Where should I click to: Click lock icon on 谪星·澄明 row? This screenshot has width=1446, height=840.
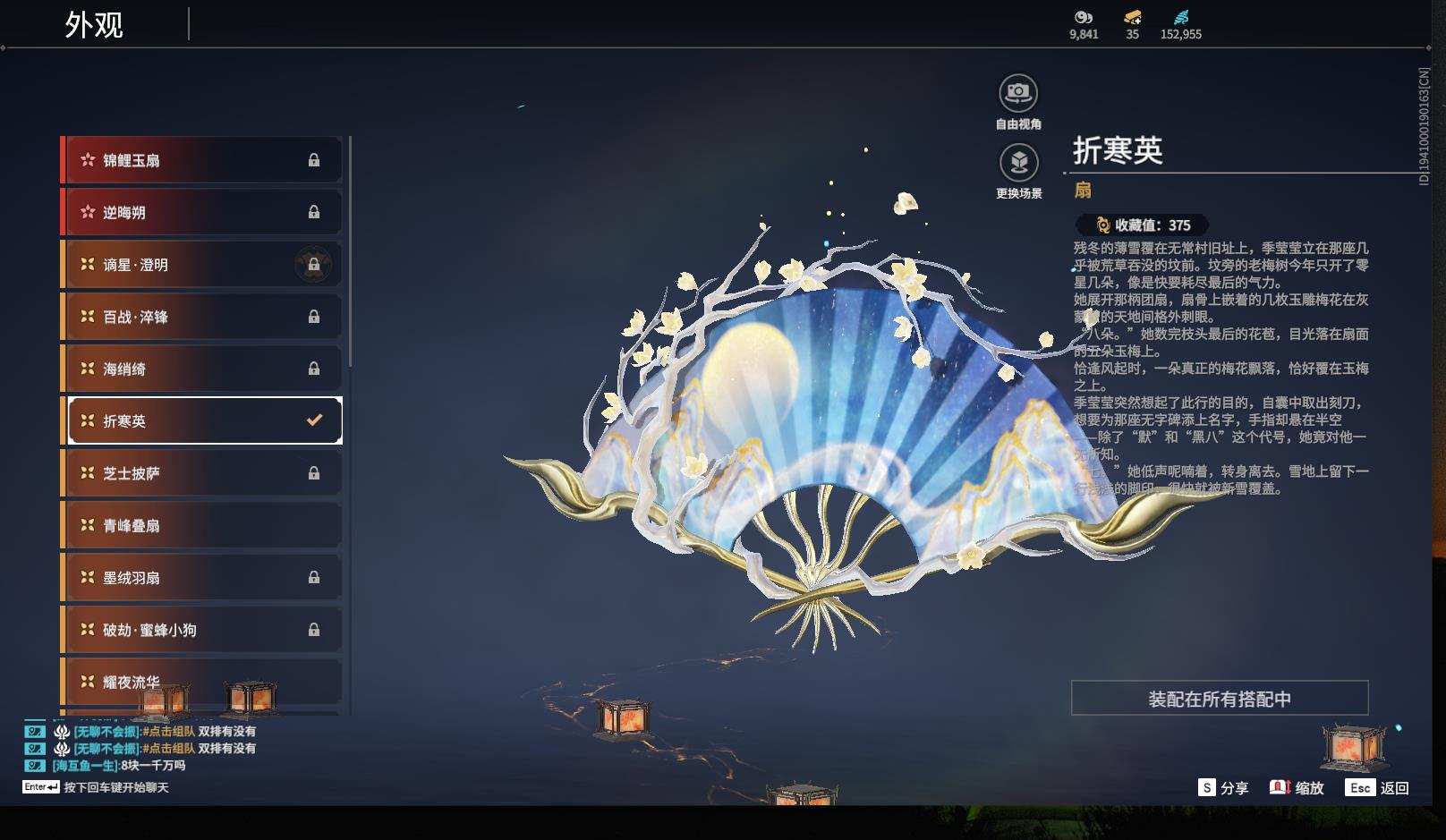314,265
